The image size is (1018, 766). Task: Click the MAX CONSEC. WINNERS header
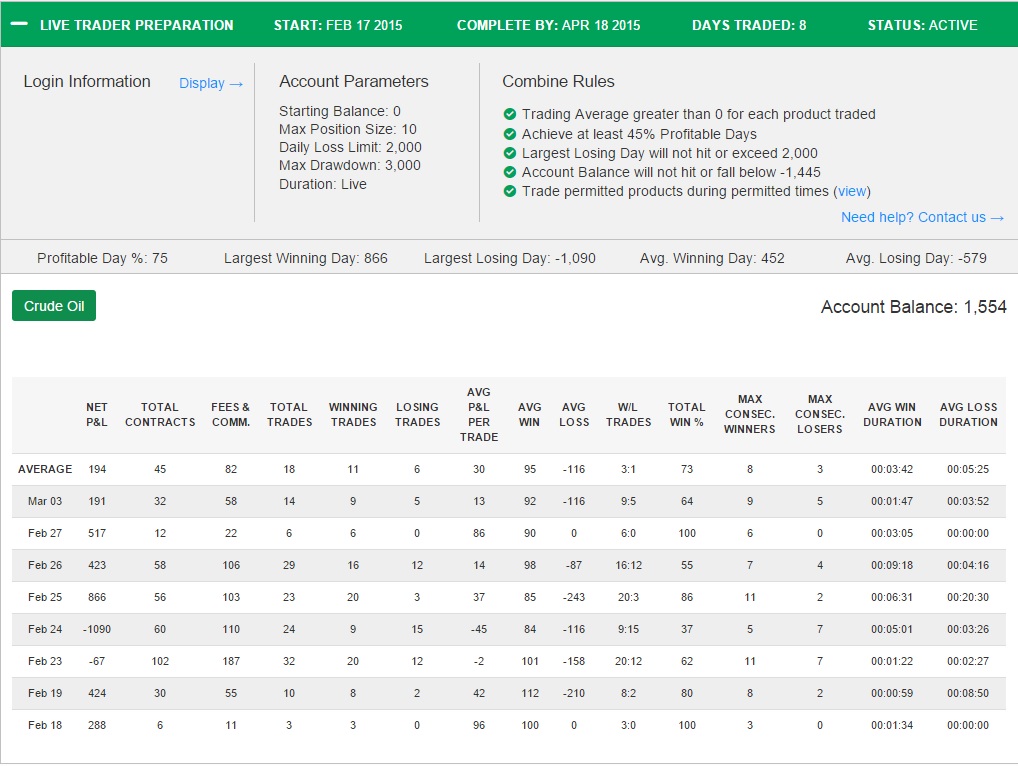(x=749, y=414)
